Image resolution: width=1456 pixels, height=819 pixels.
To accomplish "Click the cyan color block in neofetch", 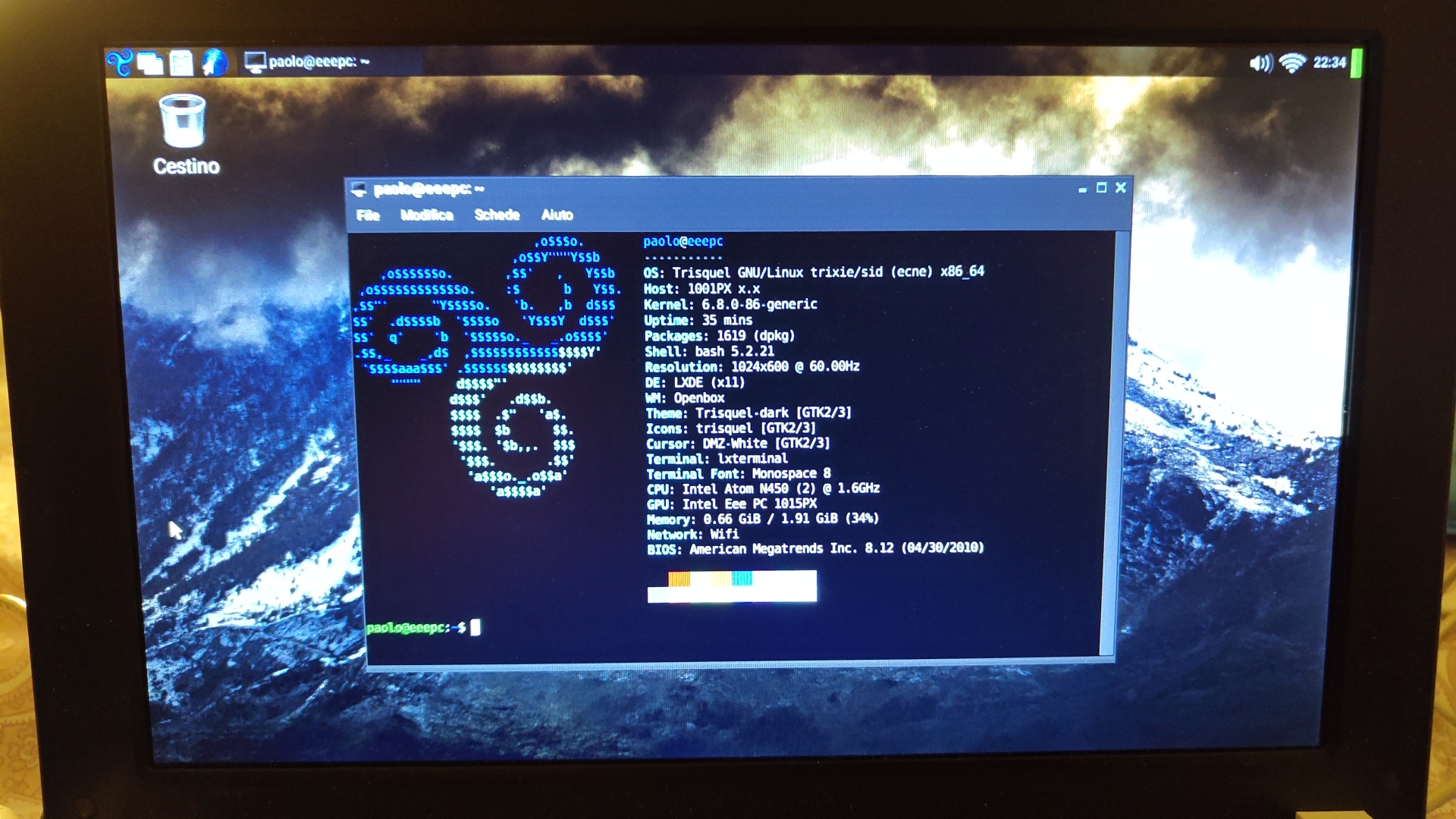I will [x=742, y=579].
